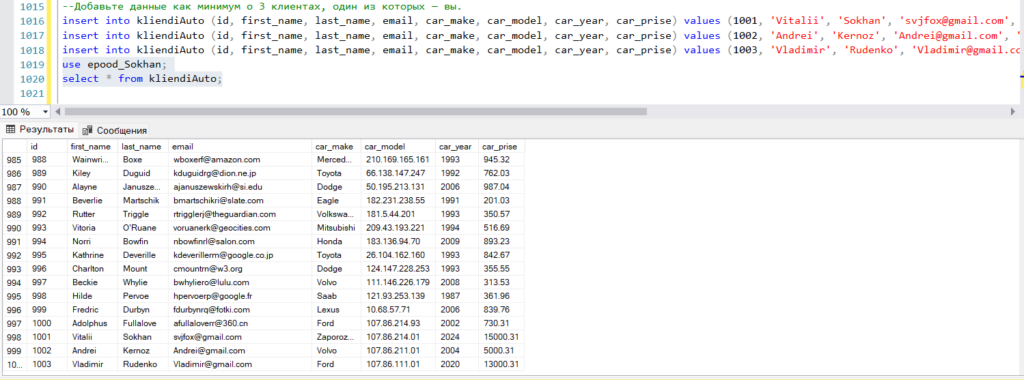Click last name cell Pervoe
This screenshot has width=1024, height=380.
pos(143,296)
